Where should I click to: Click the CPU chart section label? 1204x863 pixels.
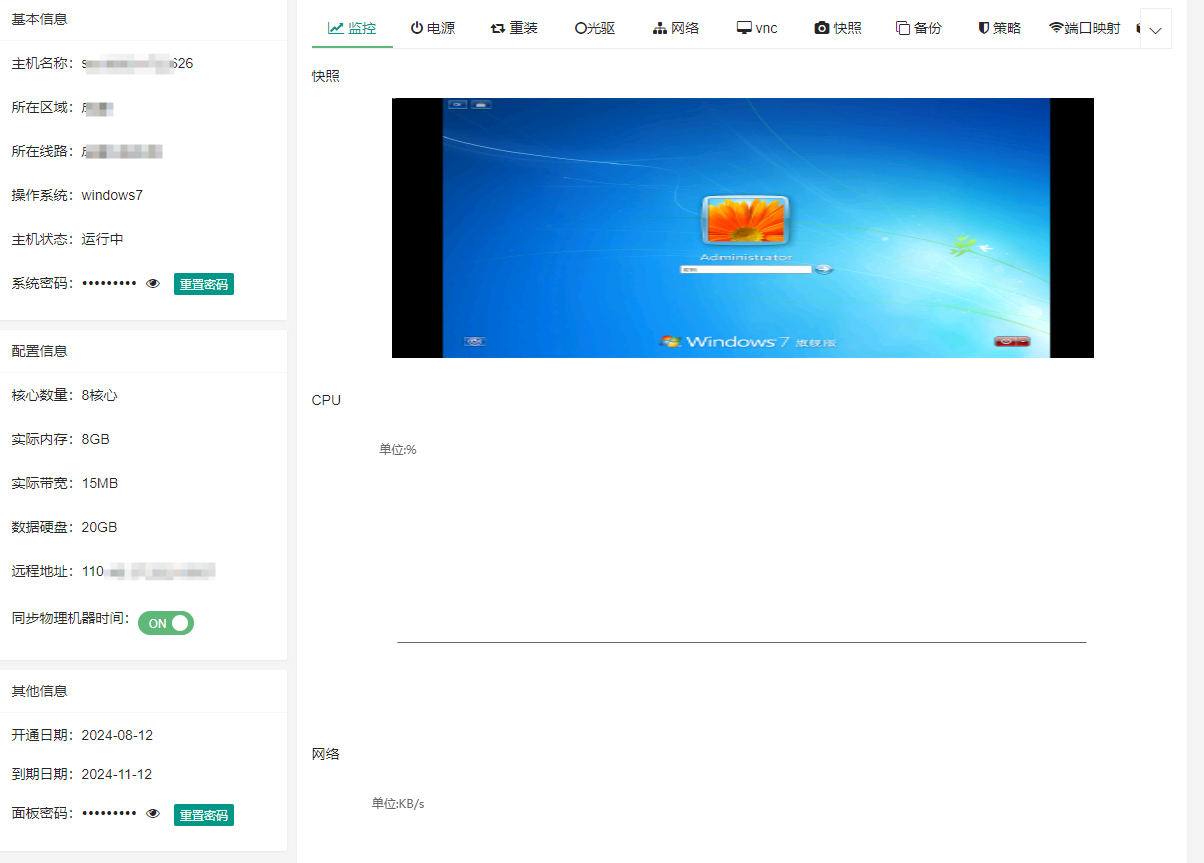coord(326,400)
